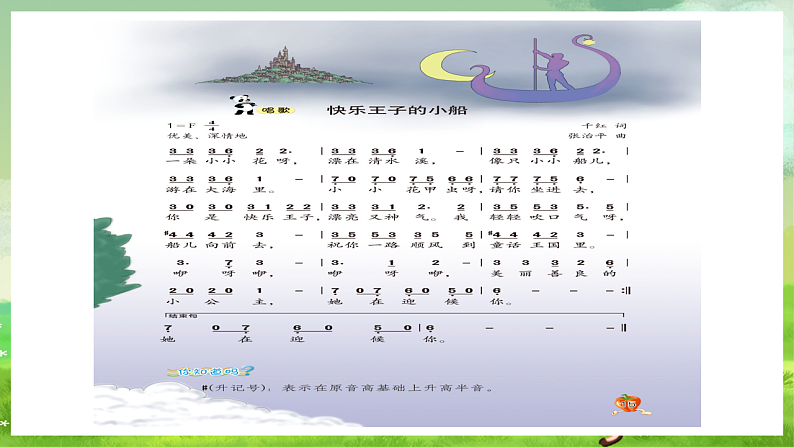This screenshot has width=794, height=447.
Task: Click the sharp sign explanation #(升记号) sentence
Action: coord(347,388)
